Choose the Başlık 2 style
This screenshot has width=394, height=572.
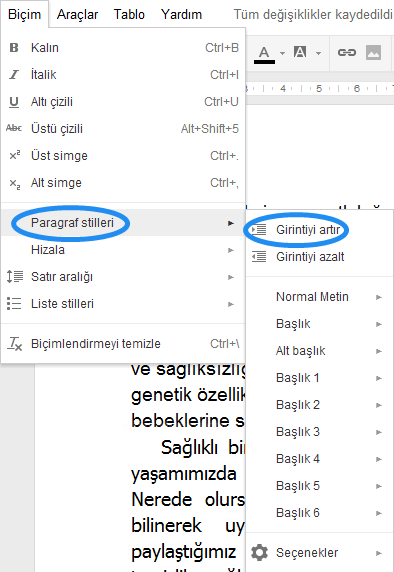320,405
